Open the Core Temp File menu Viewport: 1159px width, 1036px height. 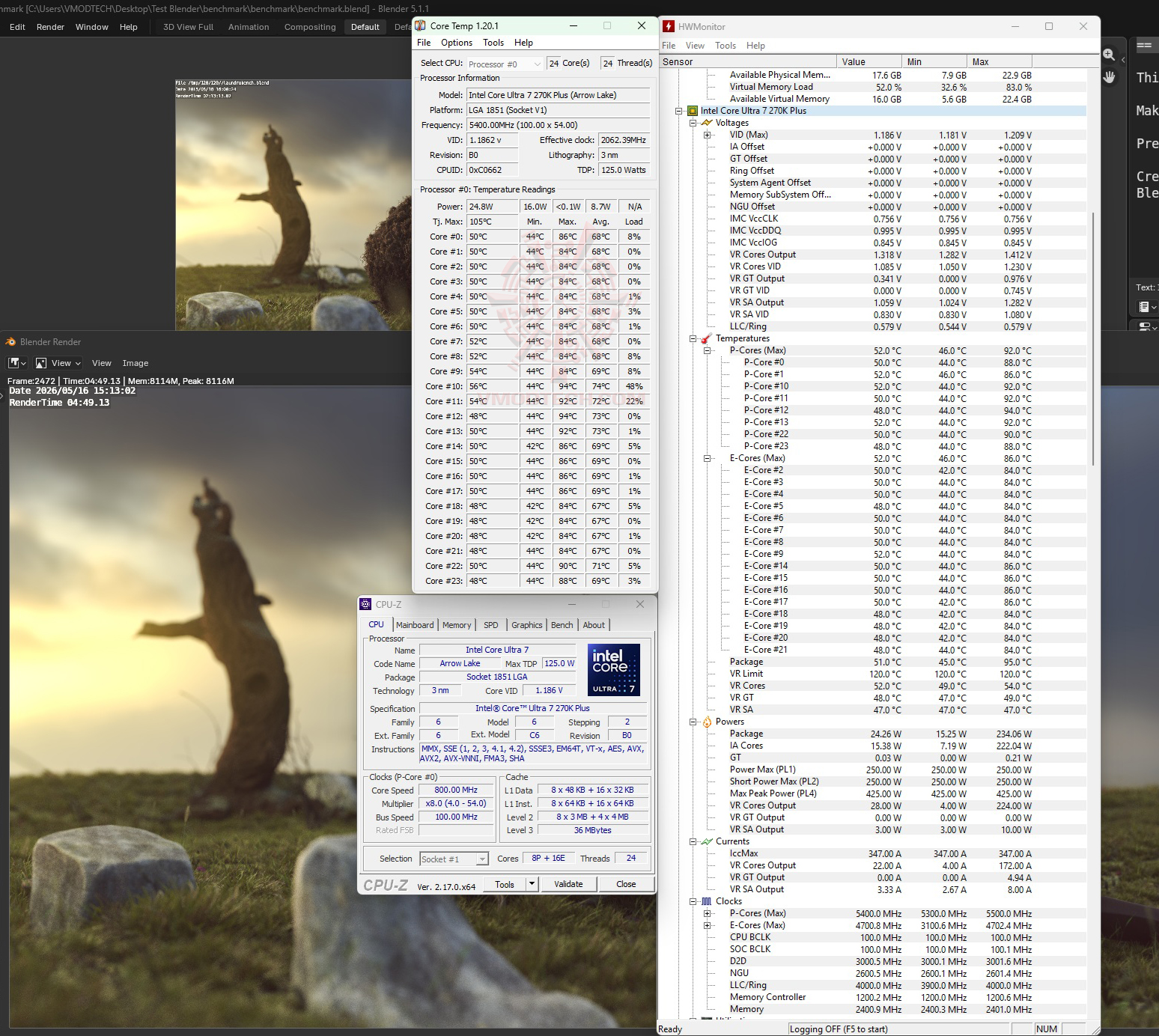click(424, 43)
